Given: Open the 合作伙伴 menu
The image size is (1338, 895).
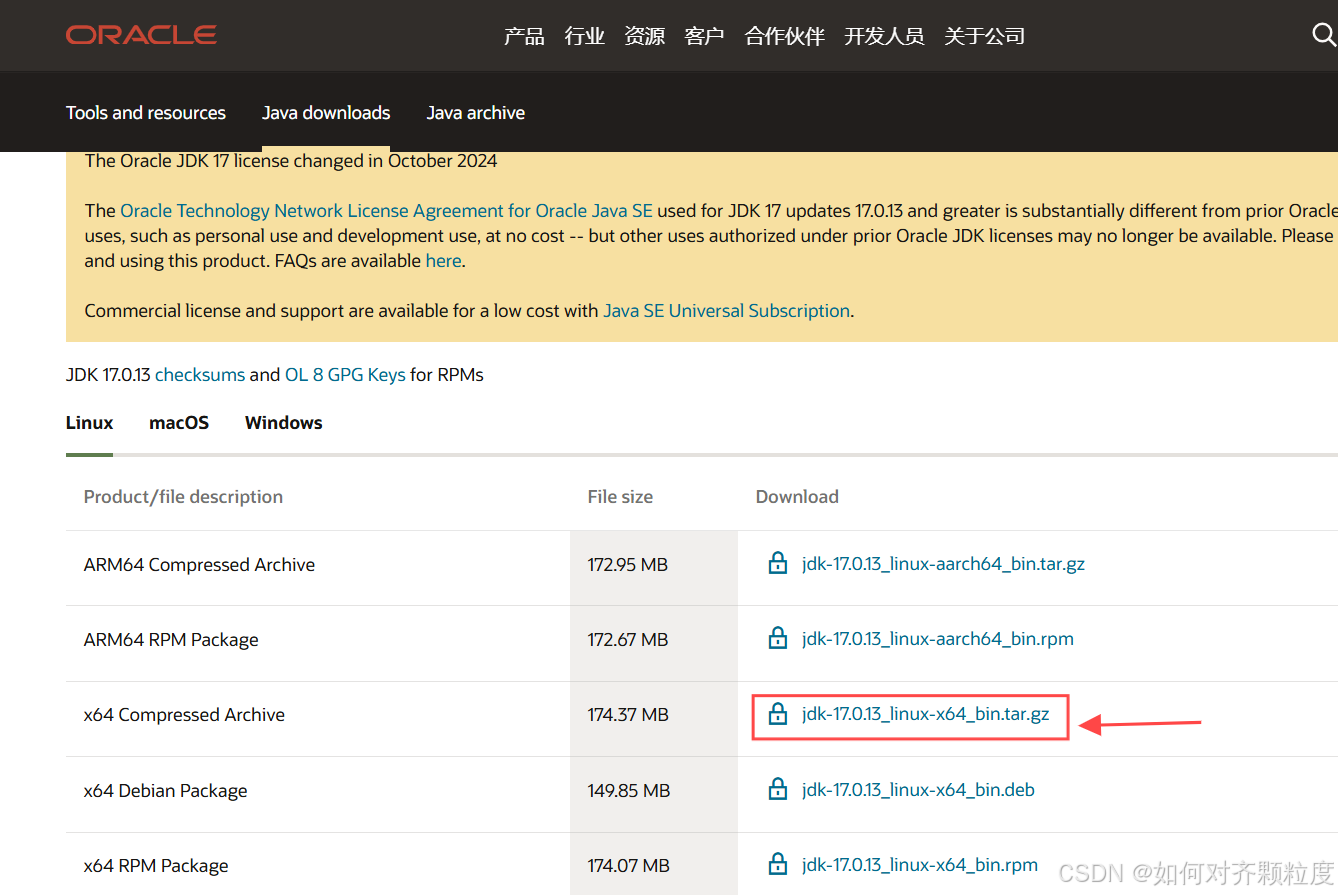Looking at the screenshot, I should tap(784, 36).
